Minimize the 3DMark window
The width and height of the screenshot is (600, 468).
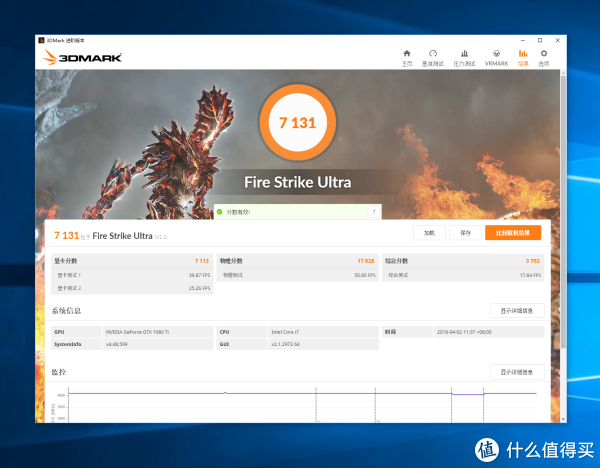pos(523,40)
